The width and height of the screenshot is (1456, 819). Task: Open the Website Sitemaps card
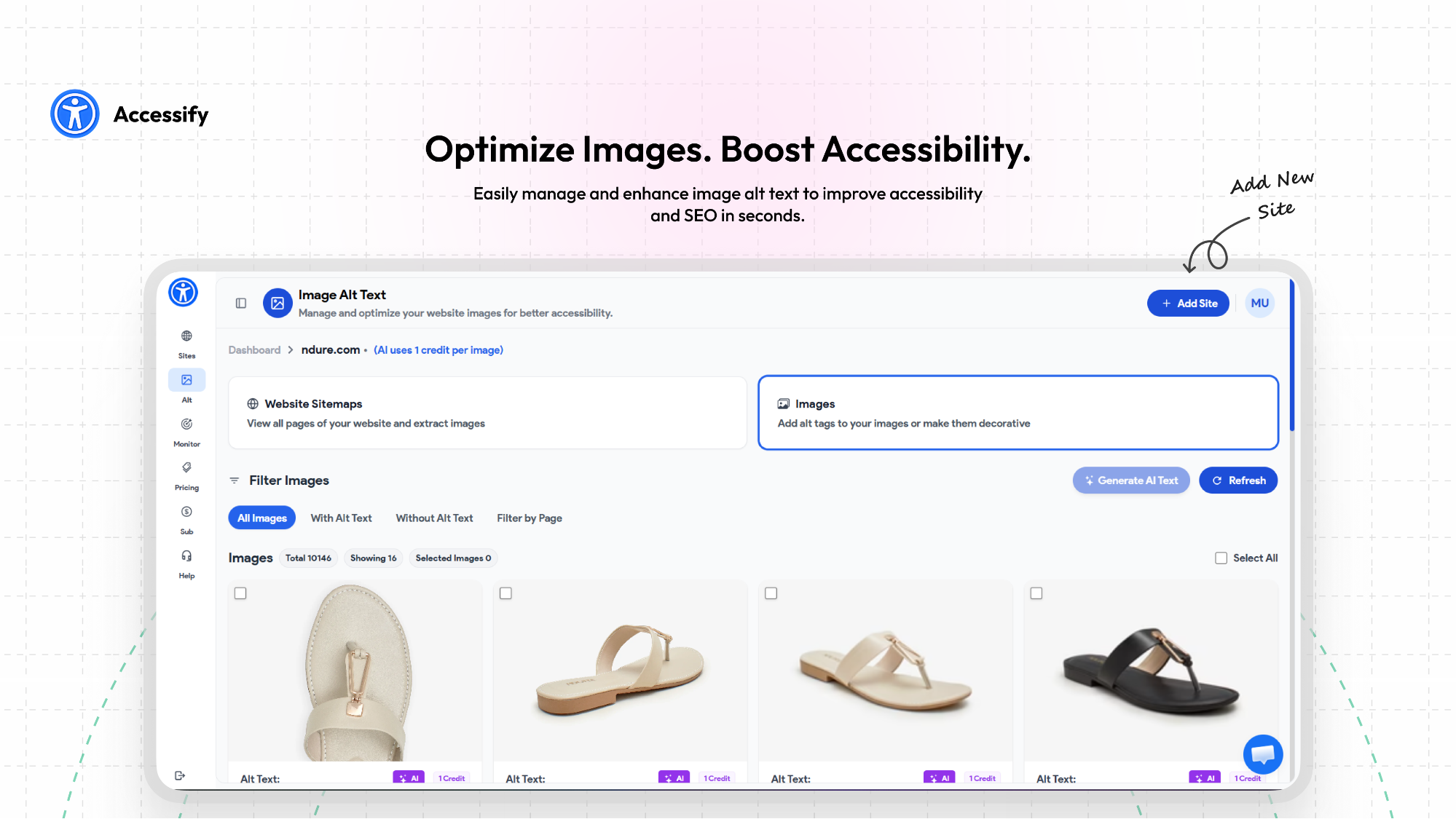488,413
